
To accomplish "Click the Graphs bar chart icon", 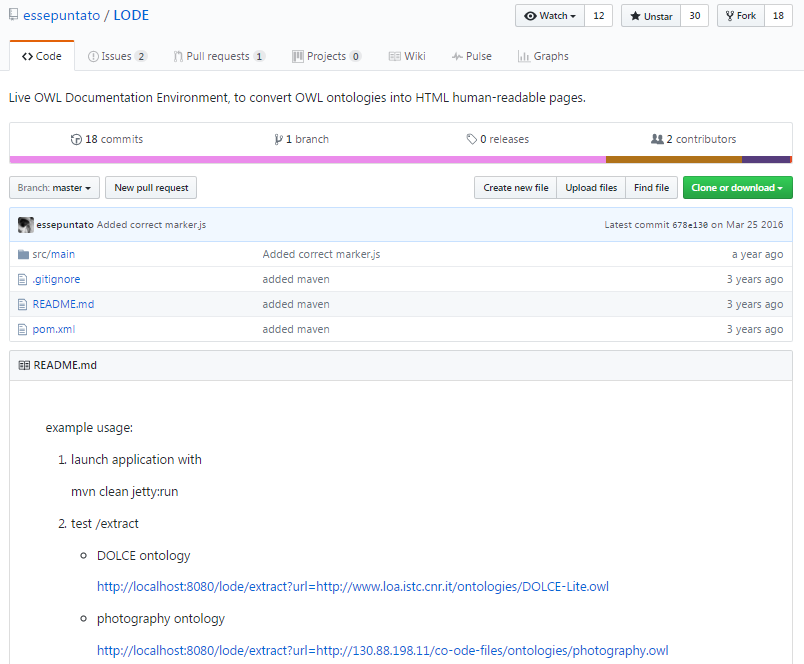I will [524, 56].
